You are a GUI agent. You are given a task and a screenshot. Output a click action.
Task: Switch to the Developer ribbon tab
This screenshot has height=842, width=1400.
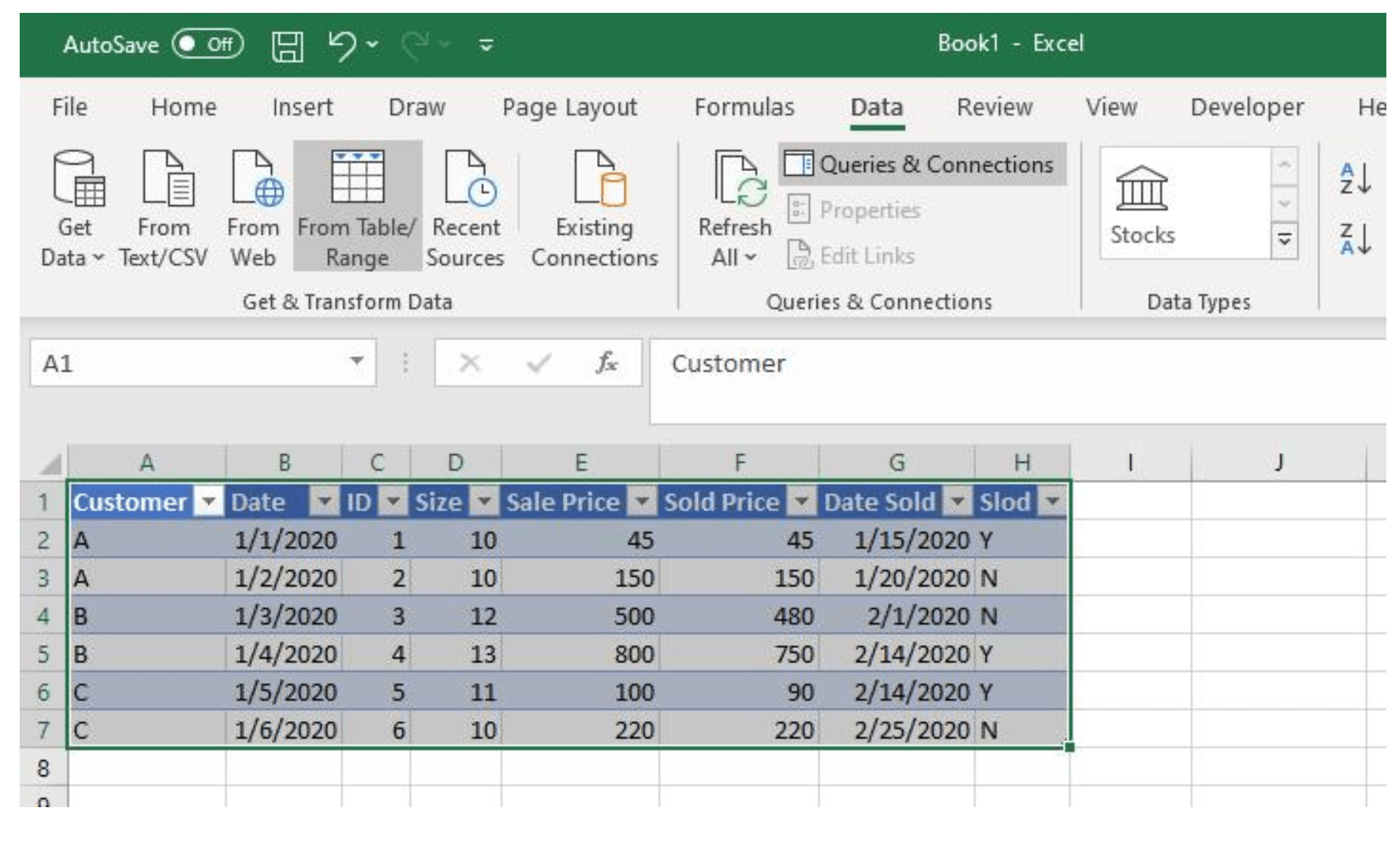[1247, 107]
